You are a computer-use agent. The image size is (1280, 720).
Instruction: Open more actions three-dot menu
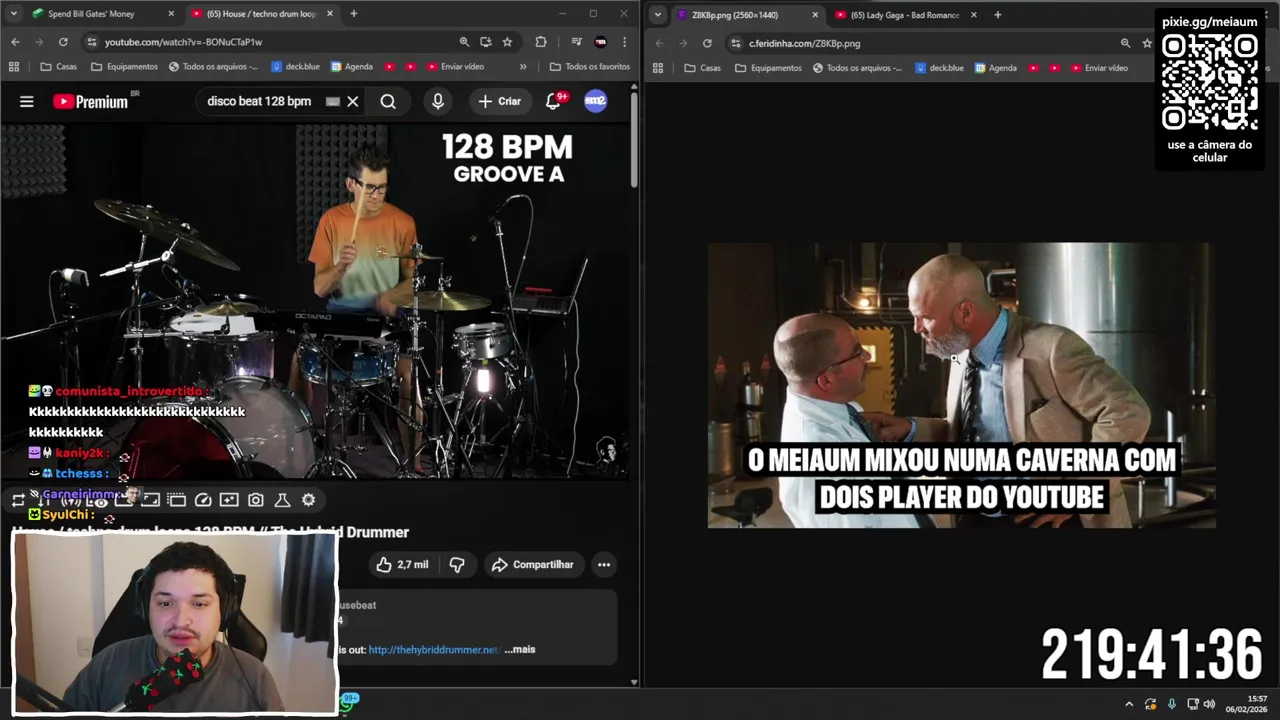pos(604,565)
